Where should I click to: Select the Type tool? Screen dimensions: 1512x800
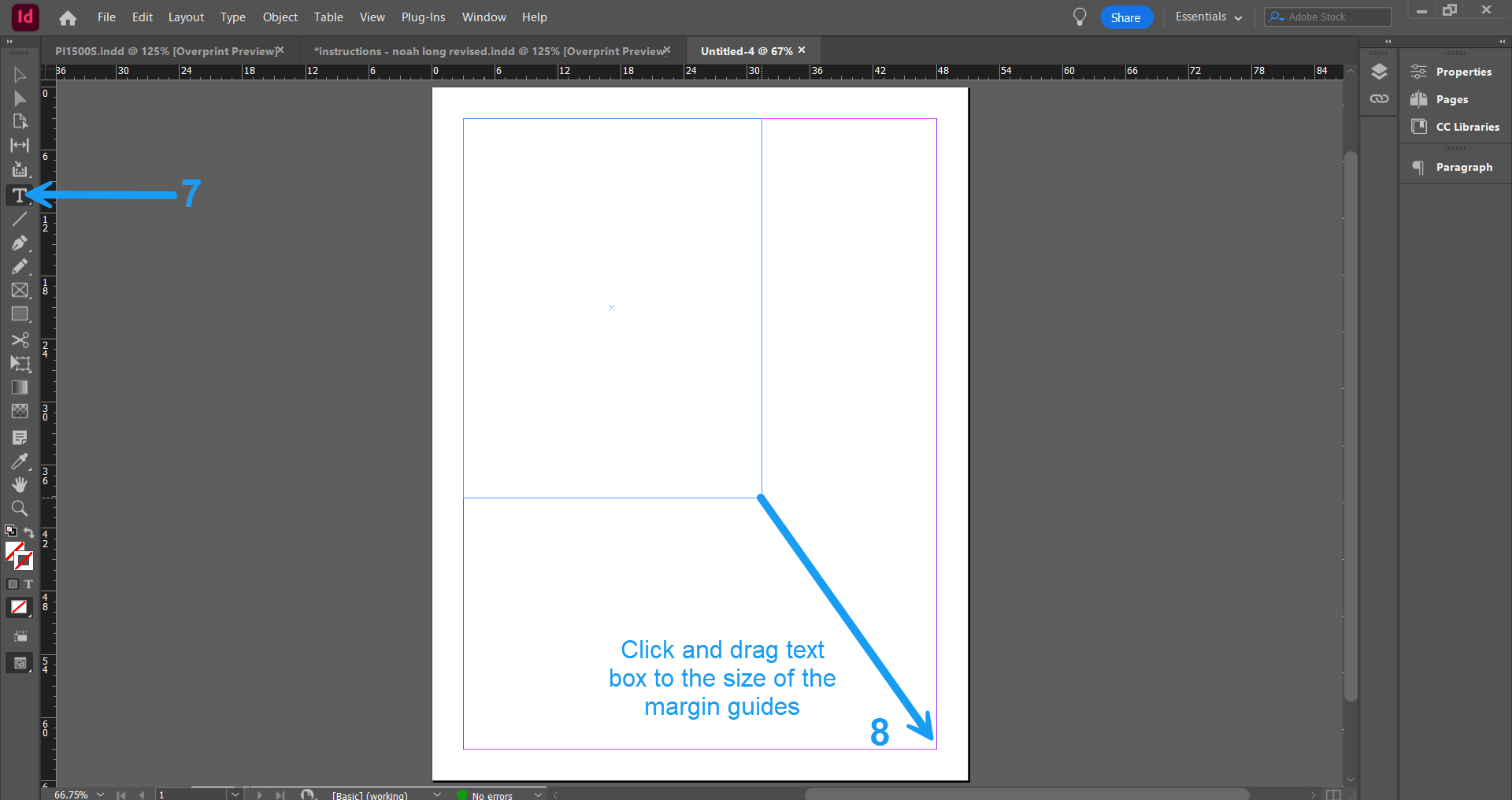pos(19,195)
